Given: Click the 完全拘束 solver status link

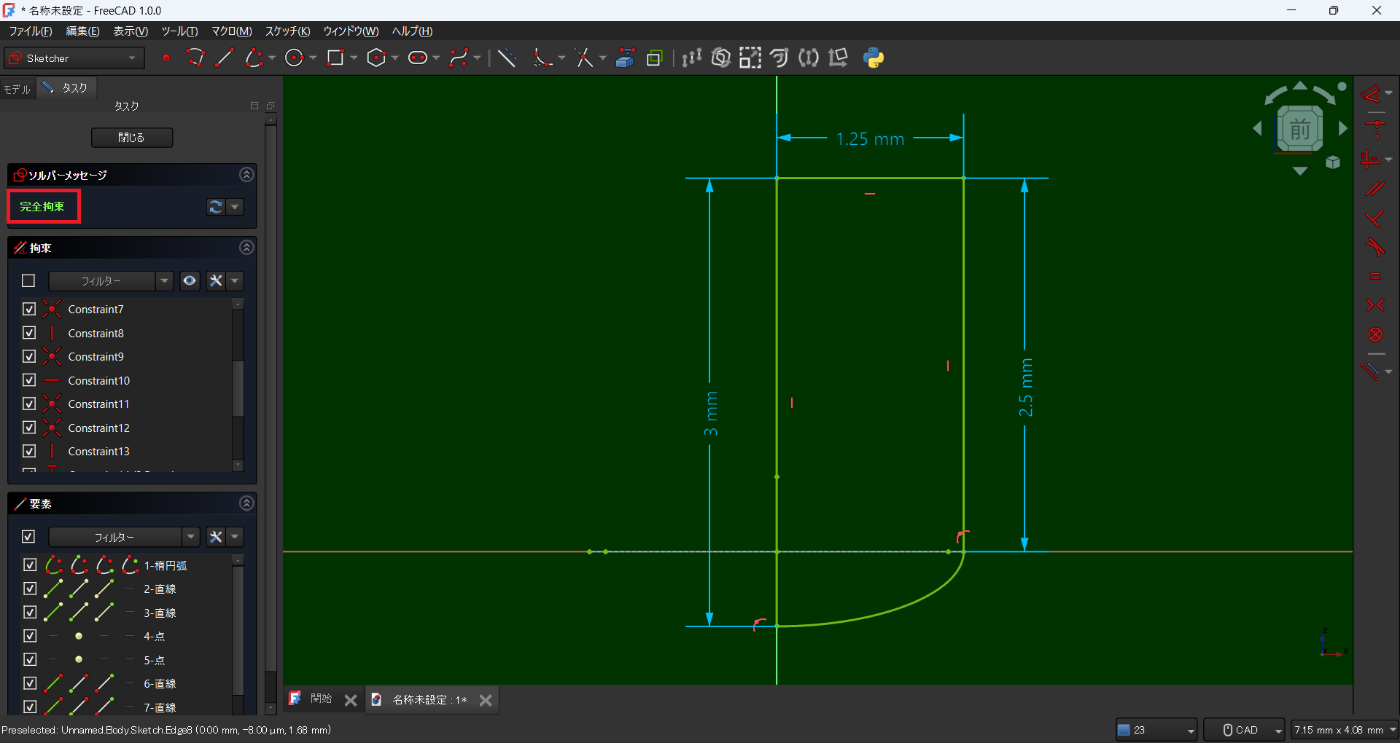Looking at the screenshot, I should [x=42, y=207].
